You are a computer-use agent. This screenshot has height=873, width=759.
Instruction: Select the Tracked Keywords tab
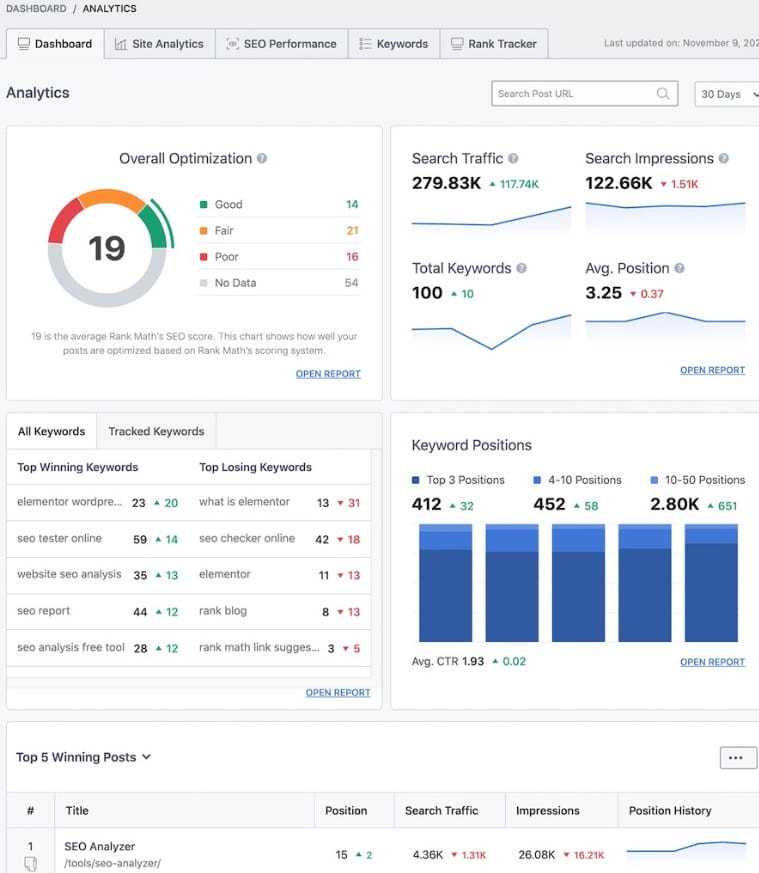156,432
